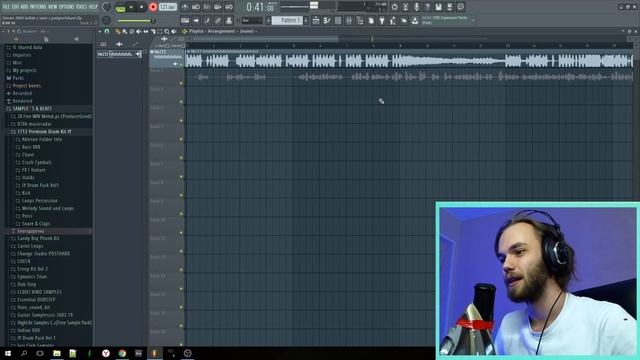The image size is (640, 360).
Task: Toggle the Browser panel icon
Action: click(360, 20)
